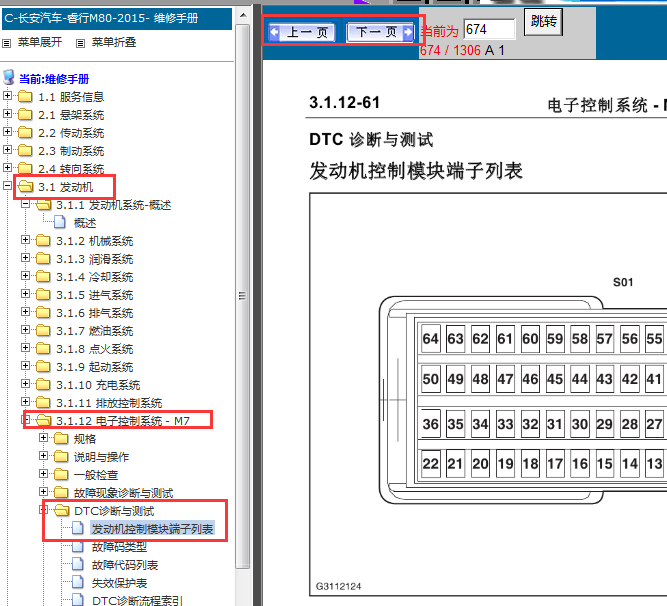Expand the 3.1.5 进气系统 node

click(x=26, y=294)
